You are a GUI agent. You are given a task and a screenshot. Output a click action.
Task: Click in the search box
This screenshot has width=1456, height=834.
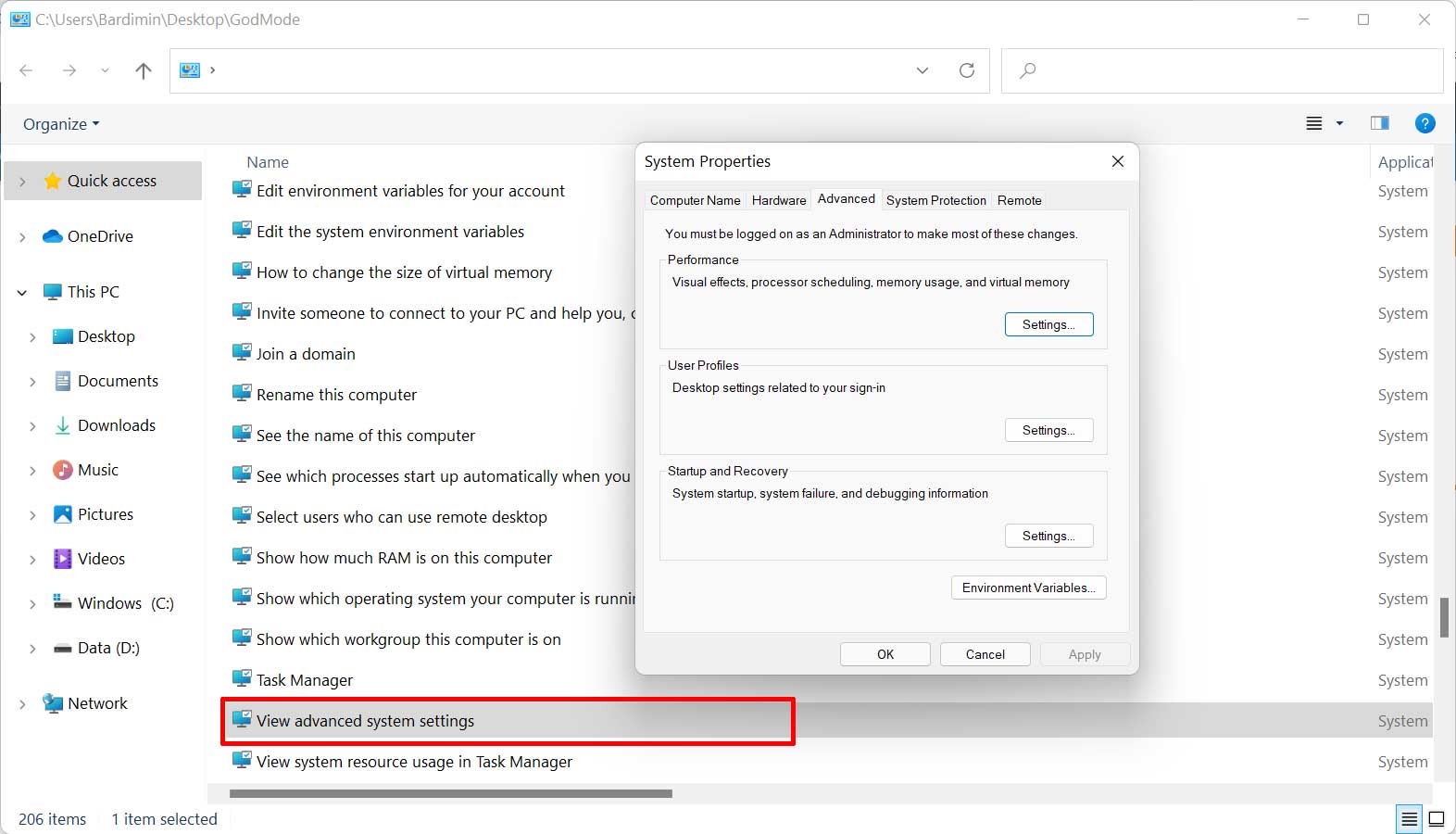[1222, 70]
